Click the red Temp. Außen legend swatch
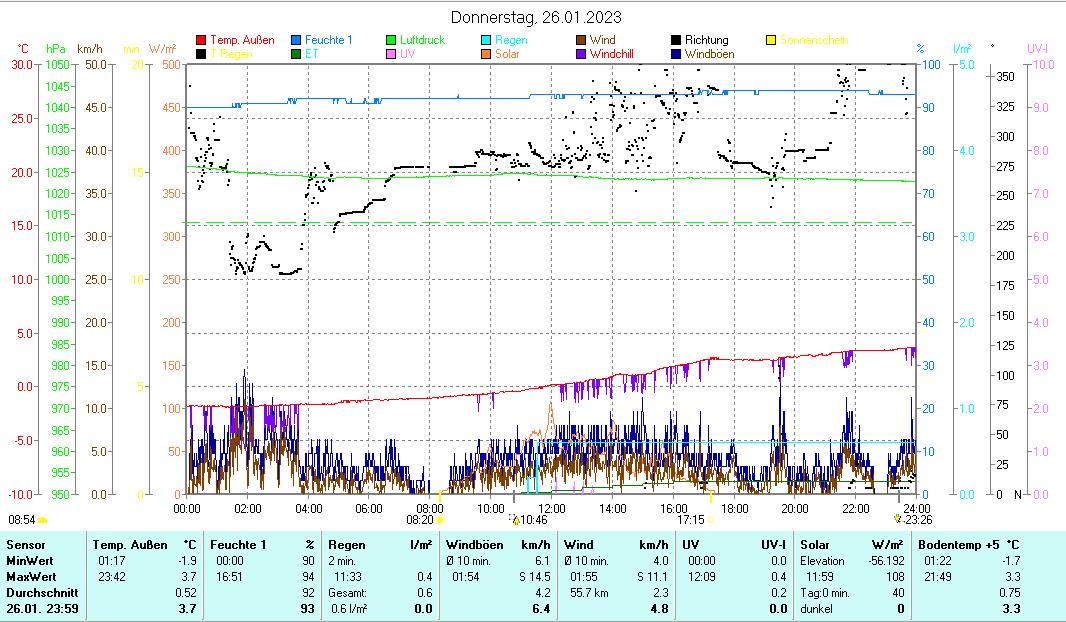This screenshot has height=622, width=1066. tap(201, 41)
